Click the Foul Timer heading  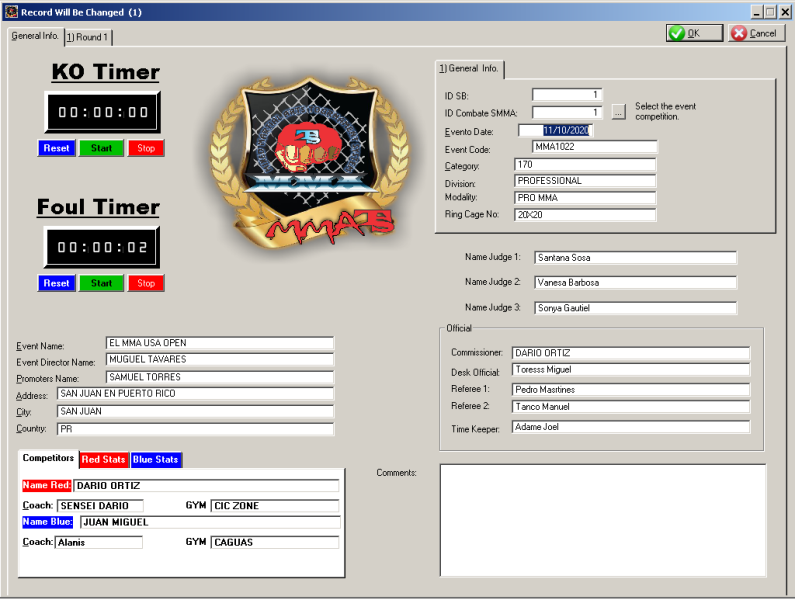coord(98,207)
